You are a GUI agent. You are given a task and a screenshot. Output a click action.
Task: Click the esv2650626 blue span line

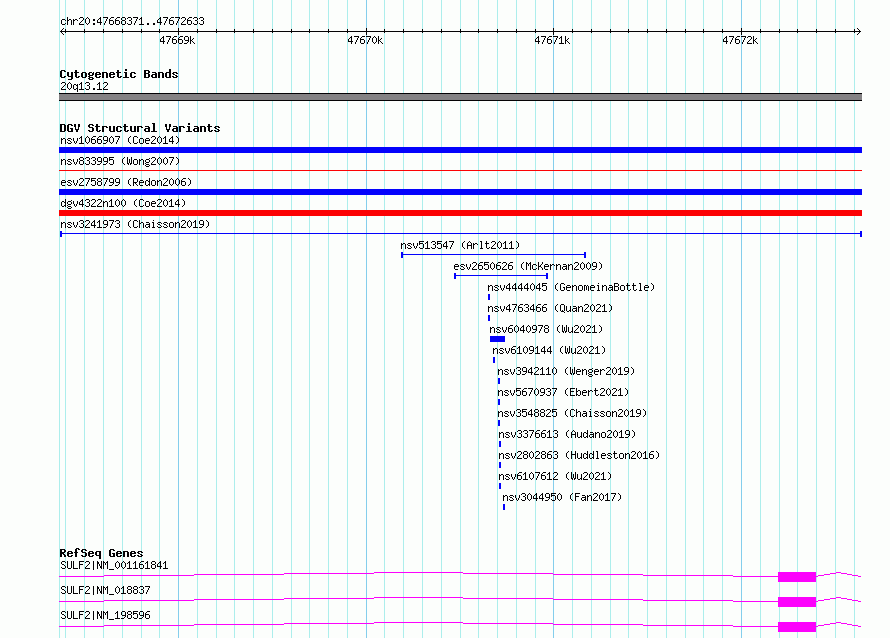(x=501, y=276)
